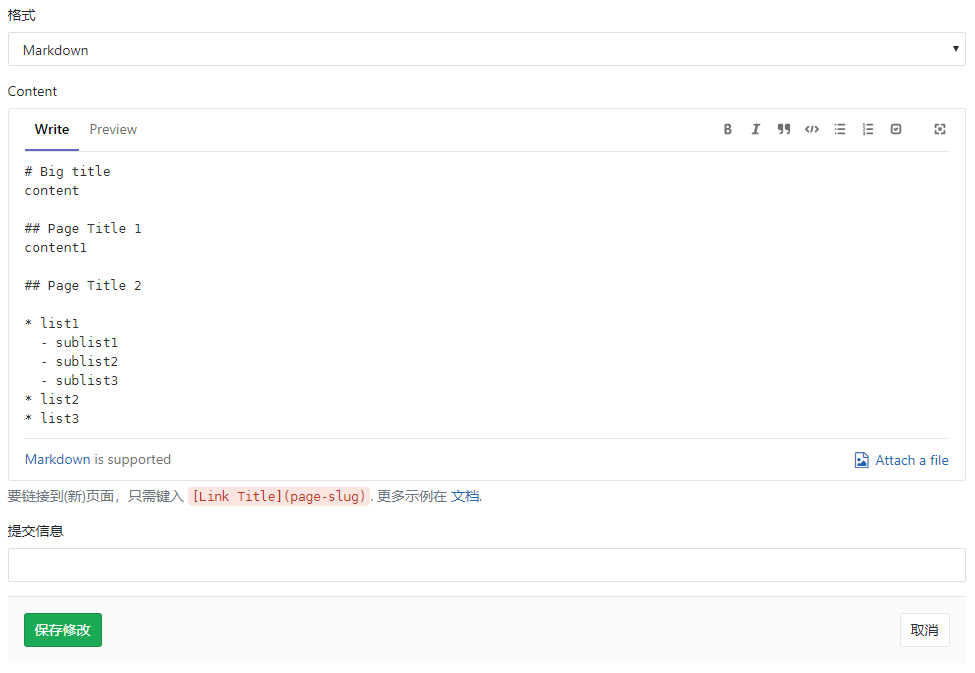Create a numbered list with the toolbar icon
Image resolution: width=975 pixels, height=673 pixels.
point(868,129)
